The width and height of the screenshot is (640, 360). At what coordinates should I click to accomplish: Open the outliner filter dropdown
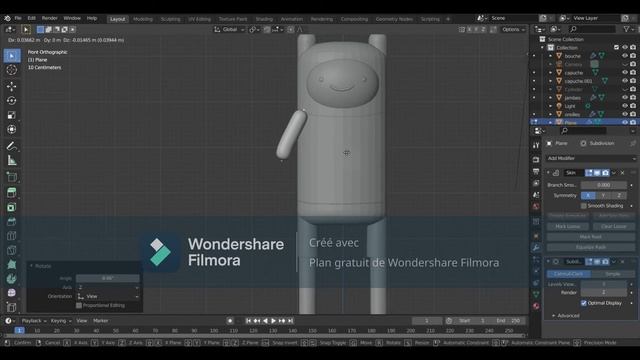629,29
